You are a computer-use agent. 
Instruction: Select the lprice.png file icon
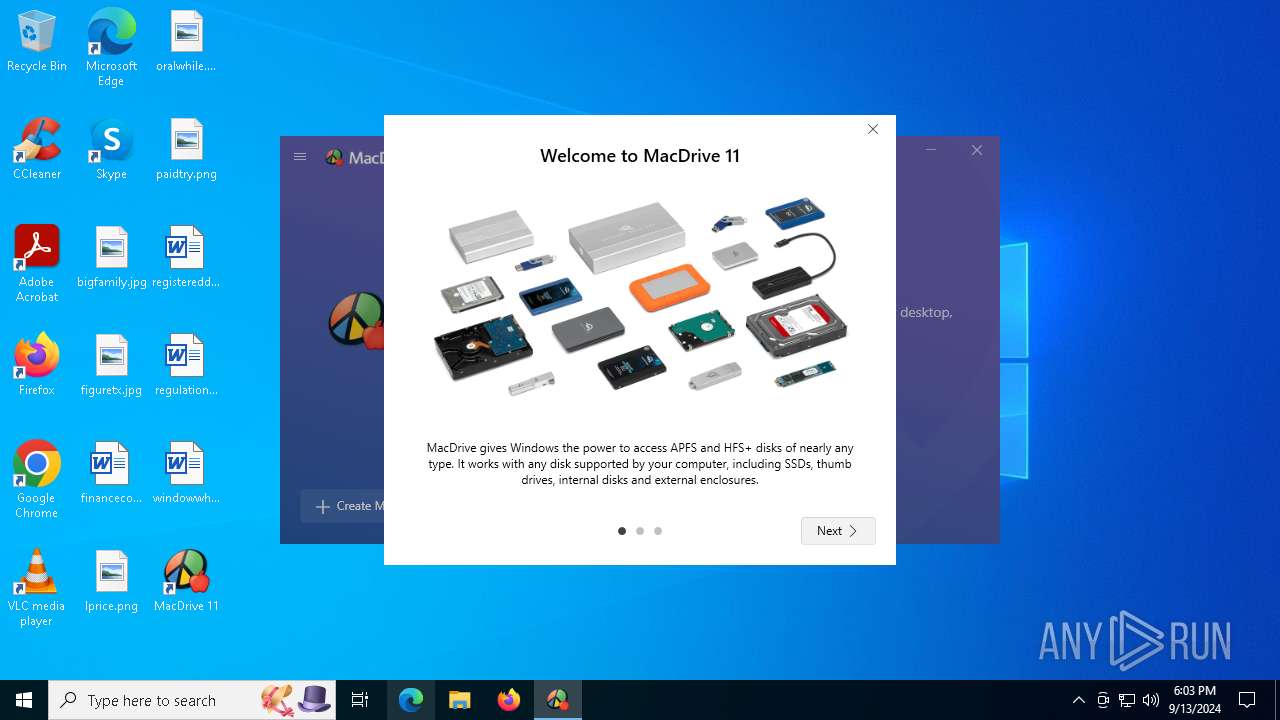[111, 582]
